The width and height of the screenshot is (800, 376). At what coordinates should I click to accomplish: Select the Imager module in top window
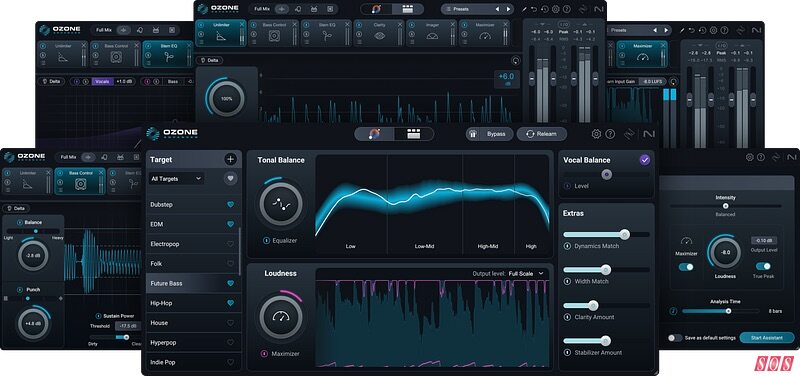tap(432, 33)
